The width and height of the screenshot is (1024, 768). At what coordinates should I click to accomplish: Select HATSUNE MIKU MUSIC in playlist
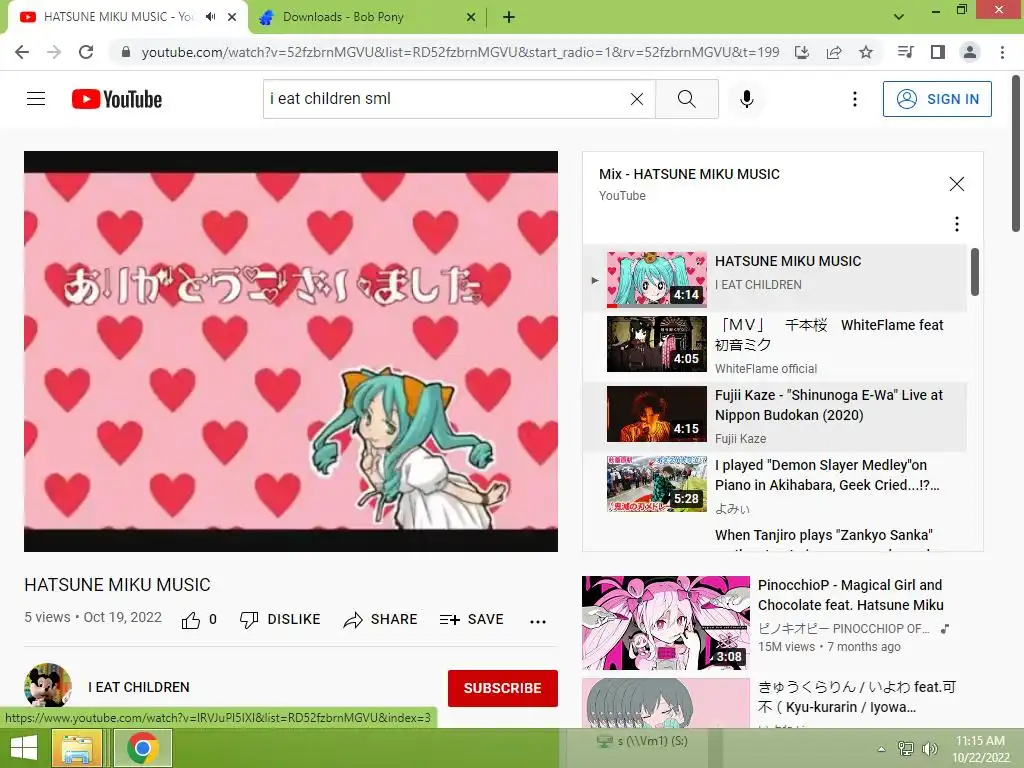pyautogui.click(x=775, y=279)
